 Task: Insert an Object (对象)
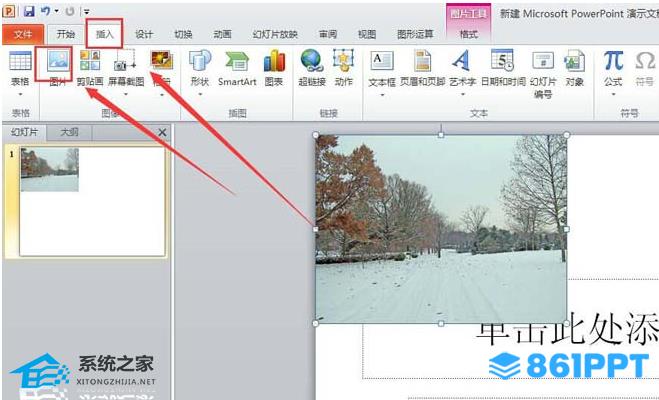click(574, 61)
